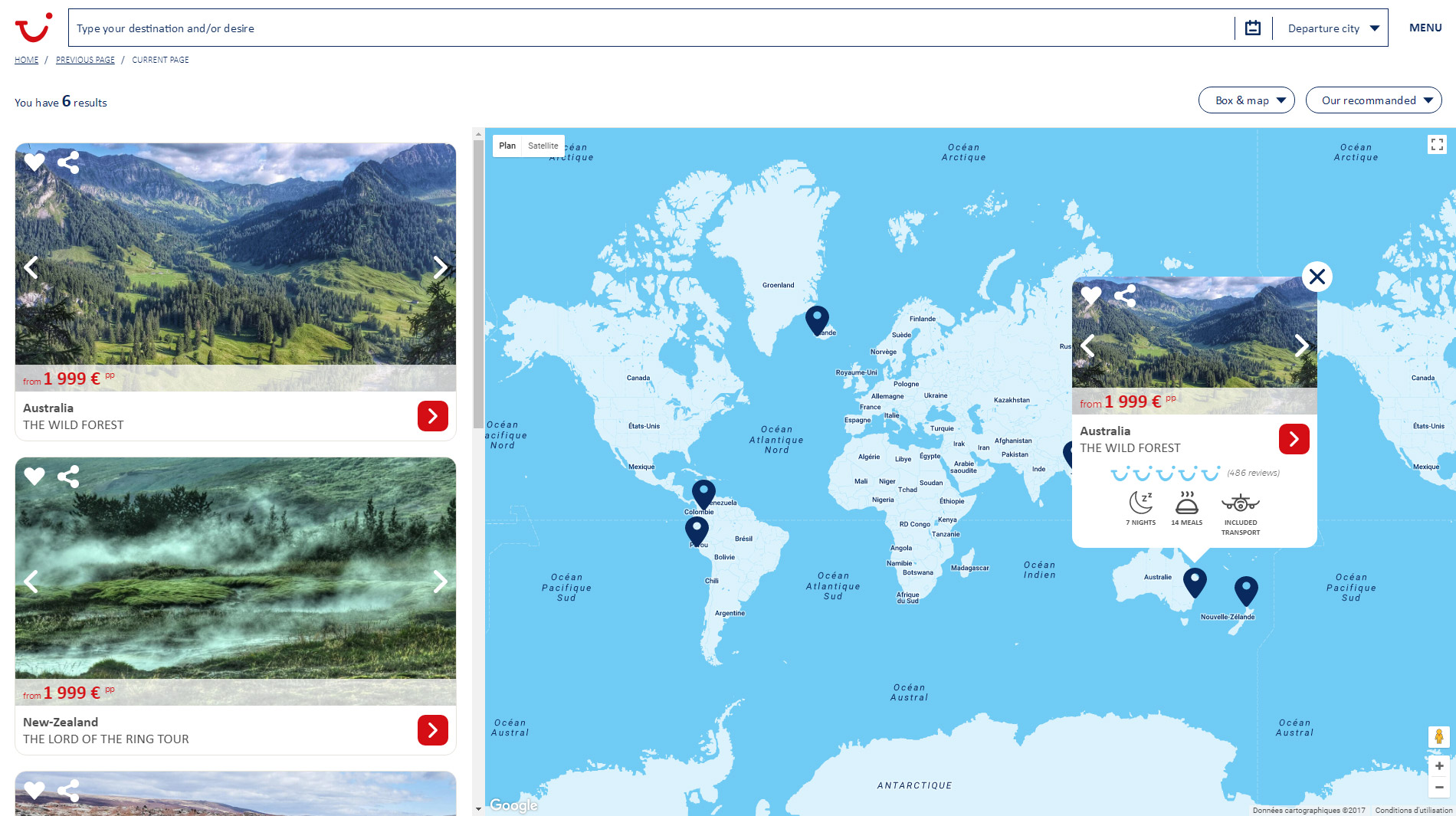Open New-Zealand tour with red arrow button

tap(432, 730)
